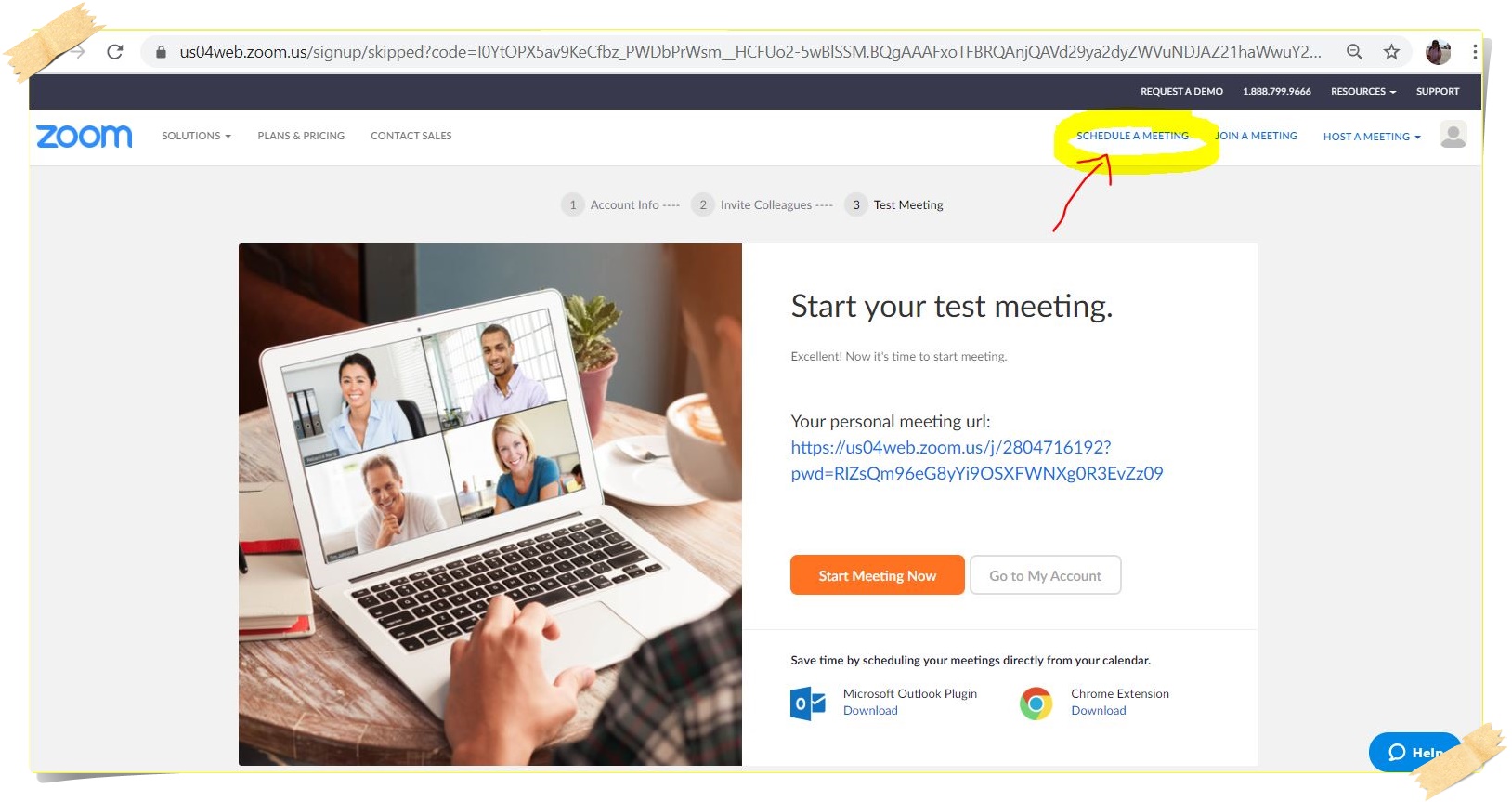The width and height of the screenshot is (1512, 802).
Task: Open the browser zoom magnifier icon
Action: click(1354, 52)
